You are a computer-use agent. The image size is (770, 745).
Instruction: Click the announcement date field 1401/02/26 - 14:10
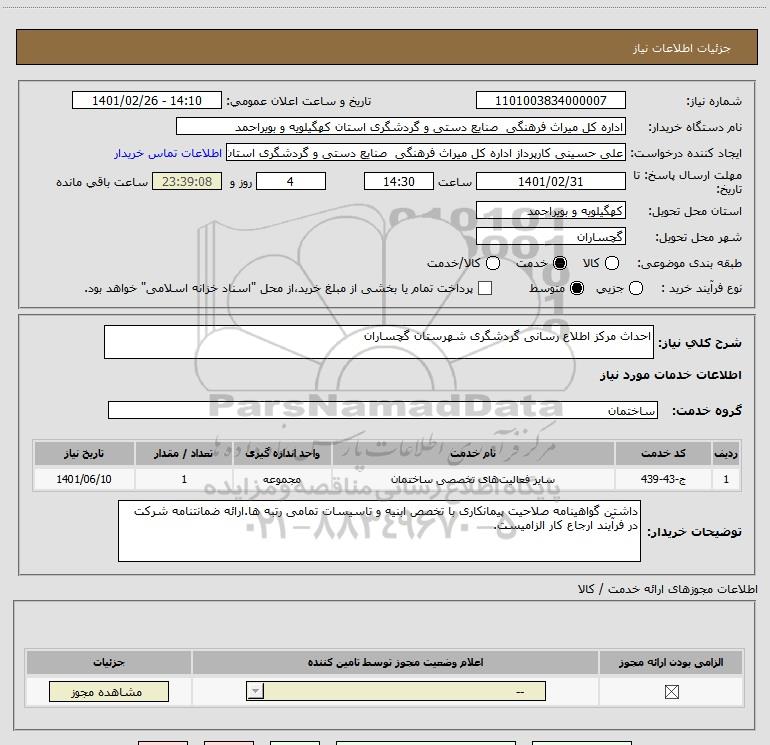click(x=147, y=100)
